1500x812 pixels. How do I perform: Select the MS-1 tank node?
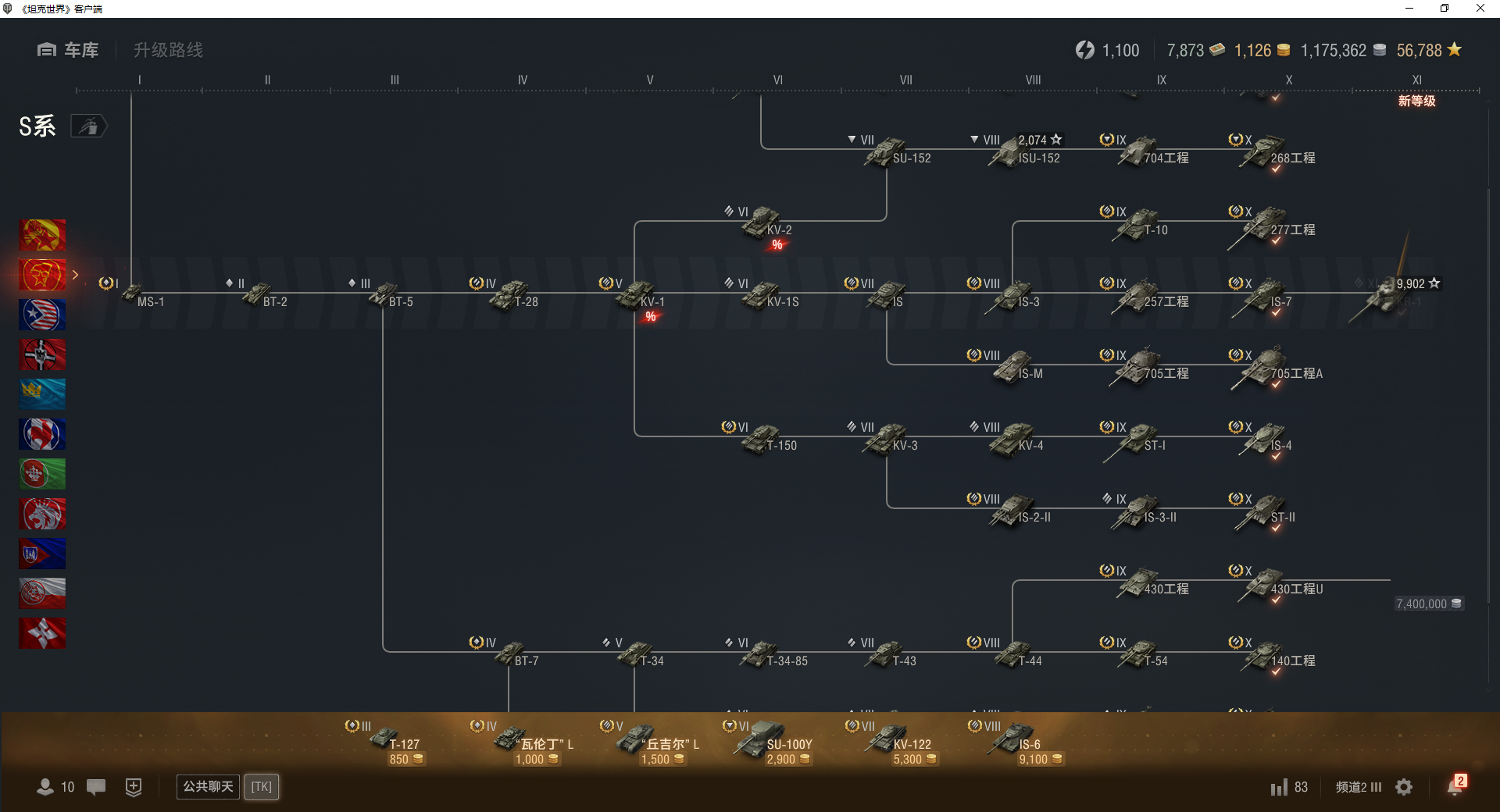[x=134, y=294]
